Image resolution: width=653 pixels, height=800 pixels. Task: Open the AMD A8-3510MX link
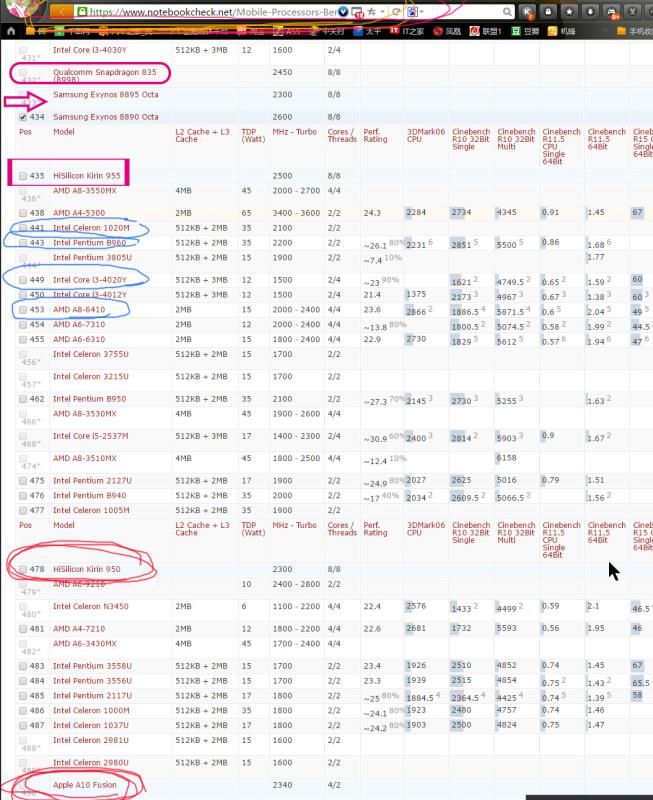pos(85,458)
